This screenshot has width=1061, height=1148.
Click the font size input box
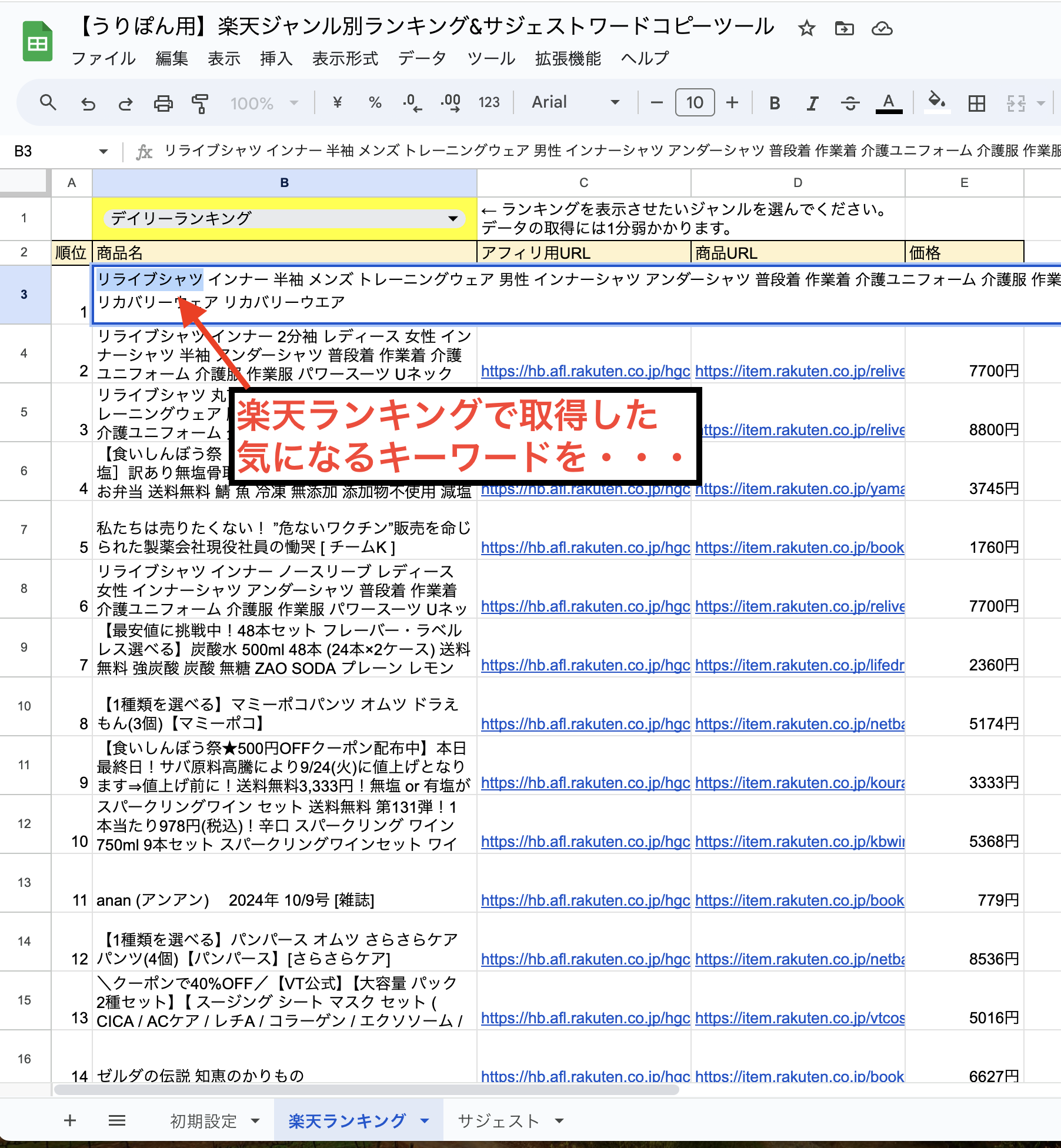point(695,103)
